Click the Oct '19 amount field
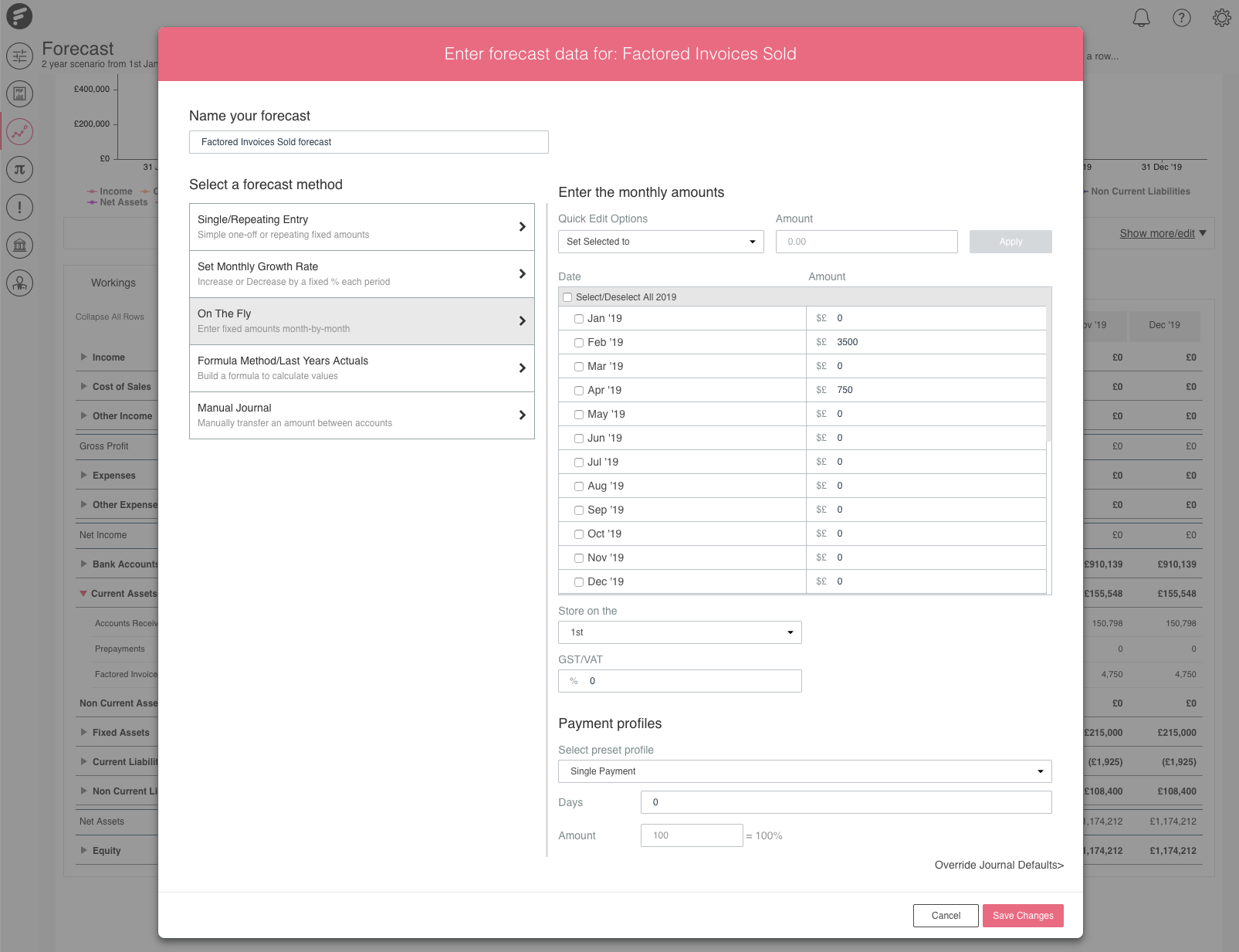Screen dimensions: 1239x952 tap(926, 534)
